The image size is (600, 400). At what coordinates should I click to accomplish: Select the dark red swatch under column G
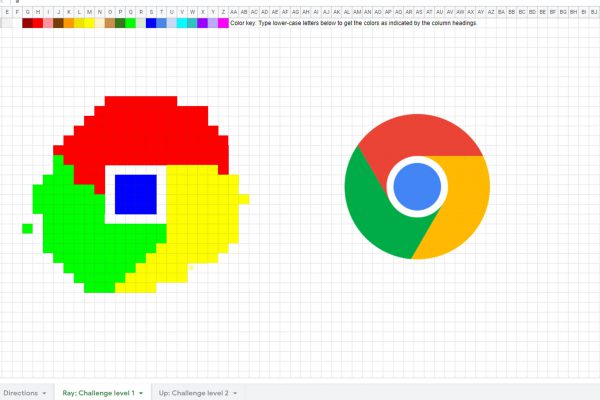pyautogui.click(x=27, y=23)
